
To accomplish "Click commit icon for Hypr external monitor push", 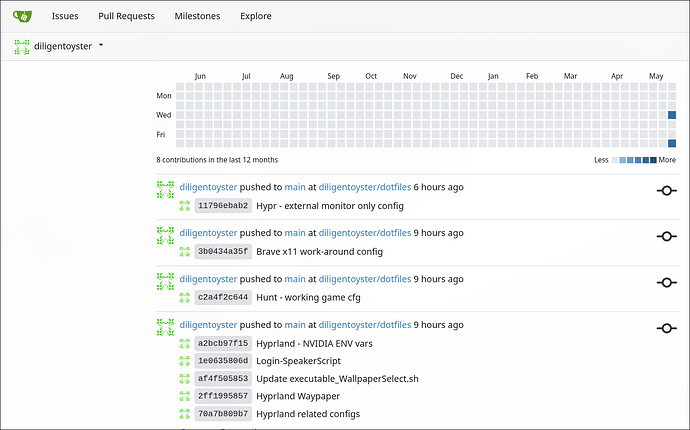I will coord(667,191).
